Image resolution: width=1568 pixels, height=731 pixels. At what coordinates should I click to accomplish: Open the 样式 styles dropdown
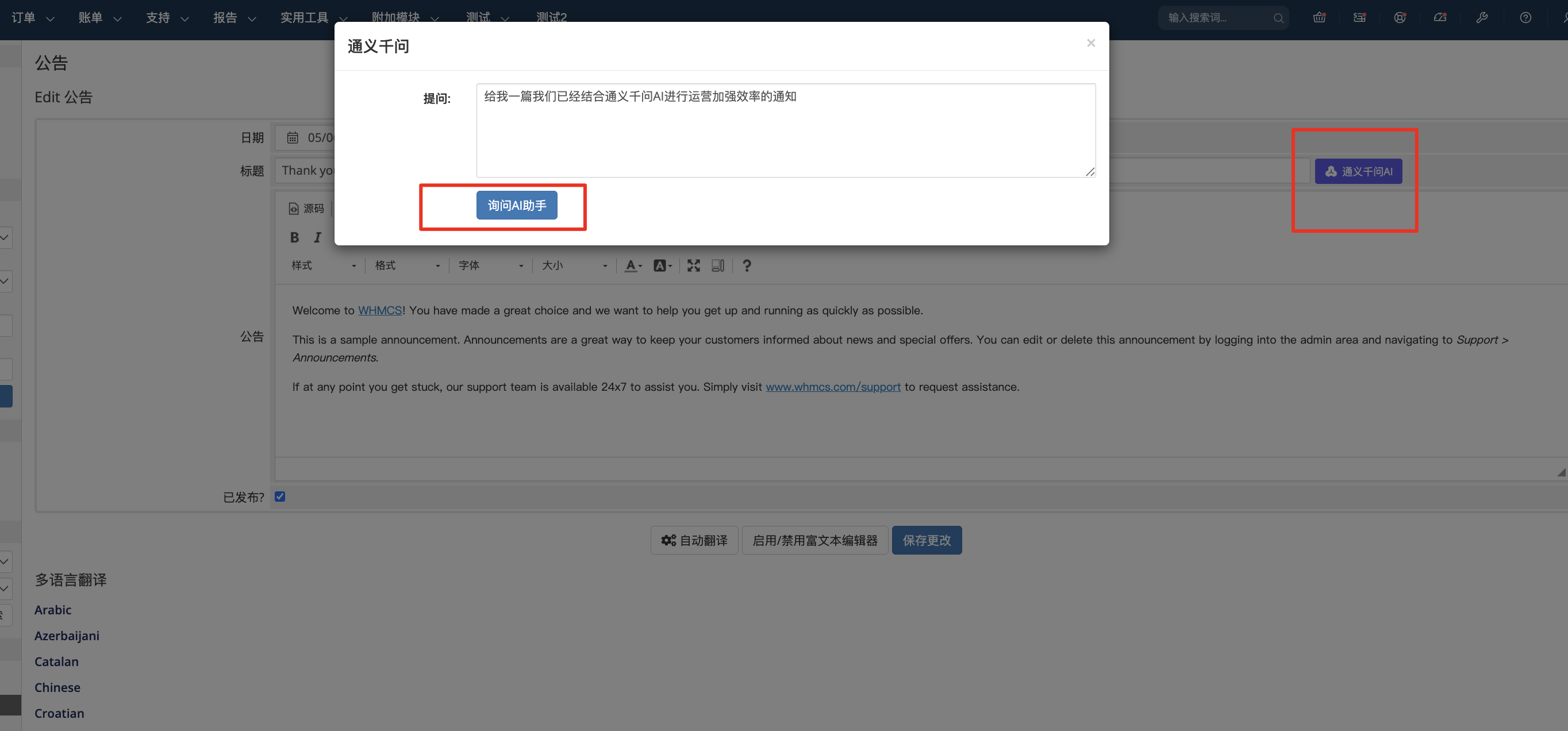(322, 266)
